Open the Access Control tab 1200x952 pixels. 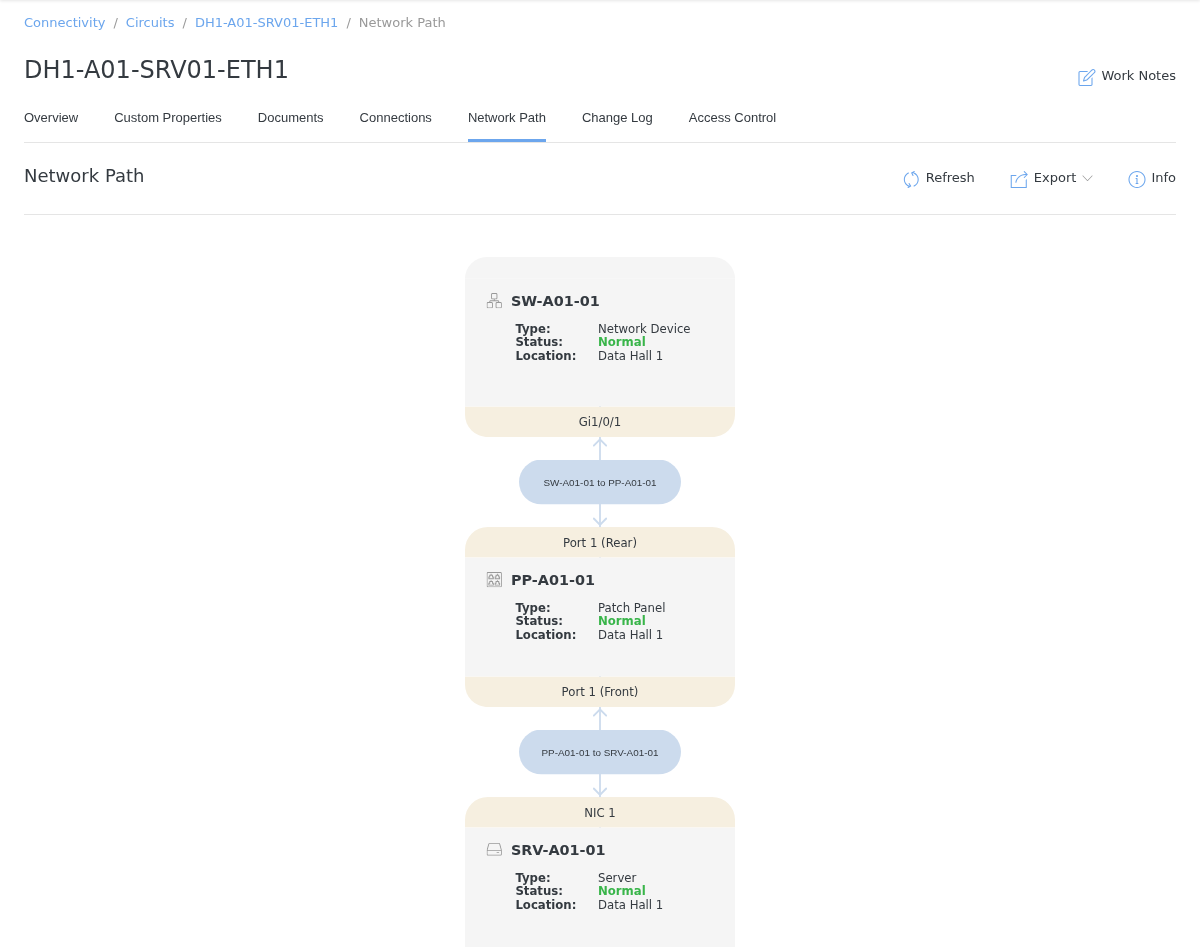click(732, 118)
